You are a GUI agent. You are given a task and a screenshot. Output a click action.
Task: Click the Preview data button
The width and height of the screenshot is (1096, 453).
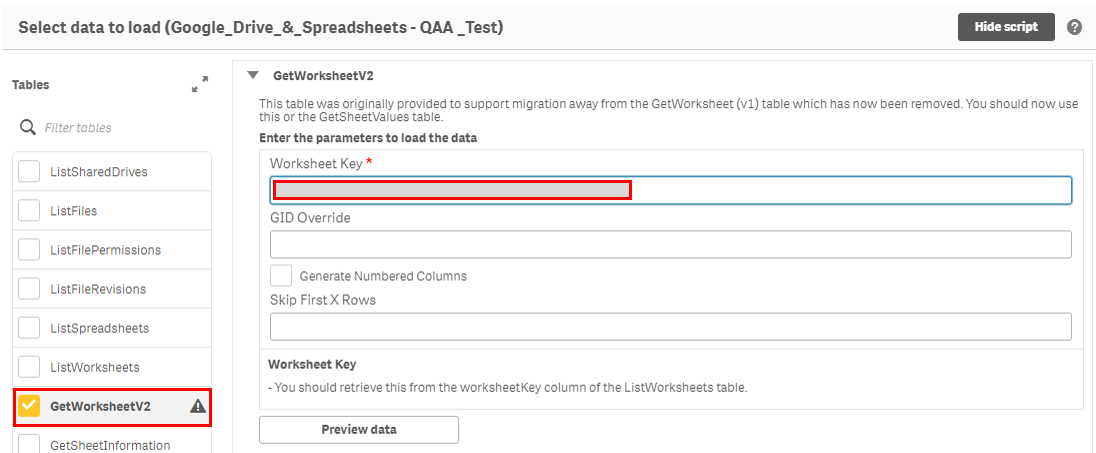(x=359, y=429)
